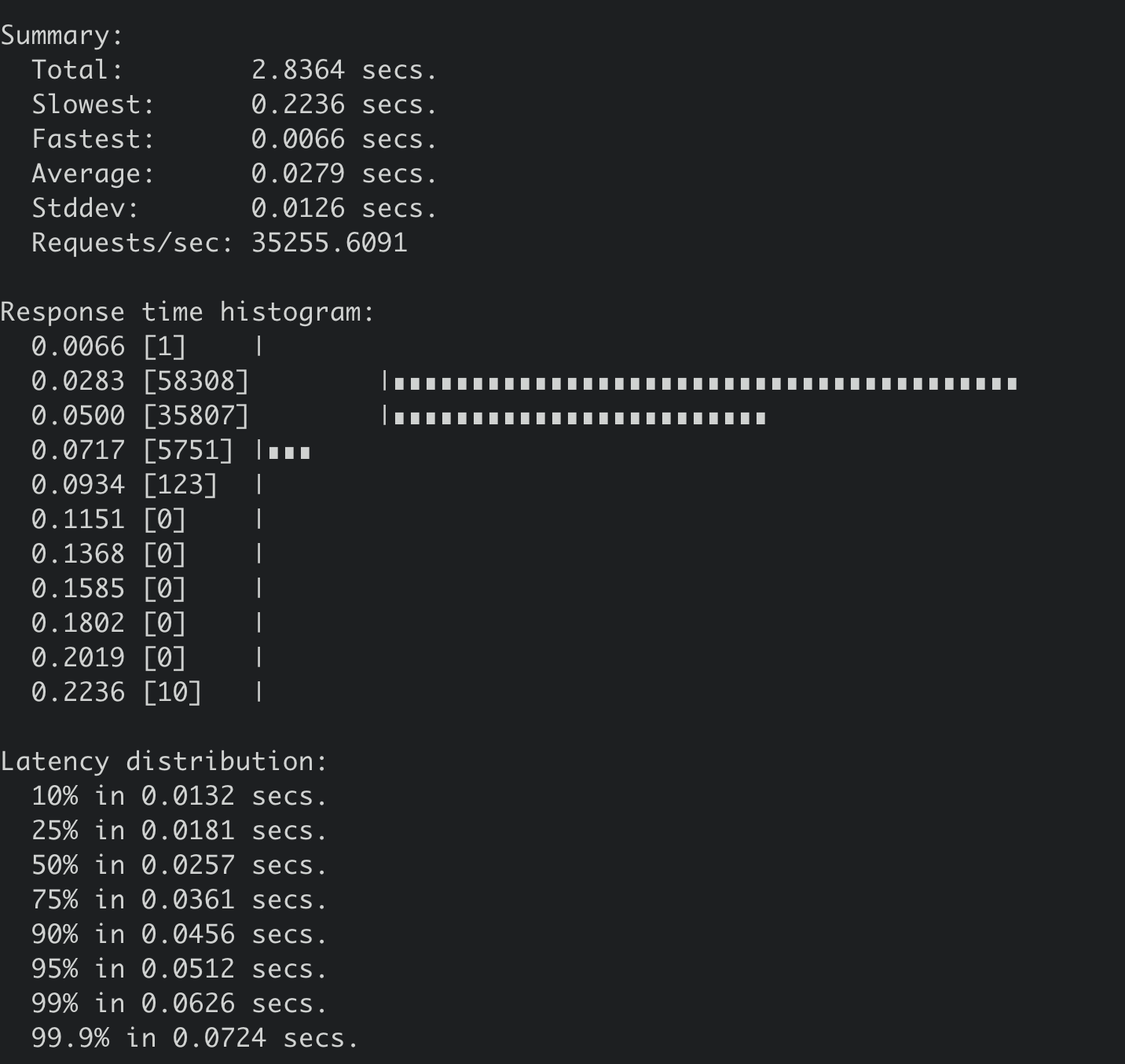Select the [58308] bucket count
1125x1064 pixels.
[196, 382]
